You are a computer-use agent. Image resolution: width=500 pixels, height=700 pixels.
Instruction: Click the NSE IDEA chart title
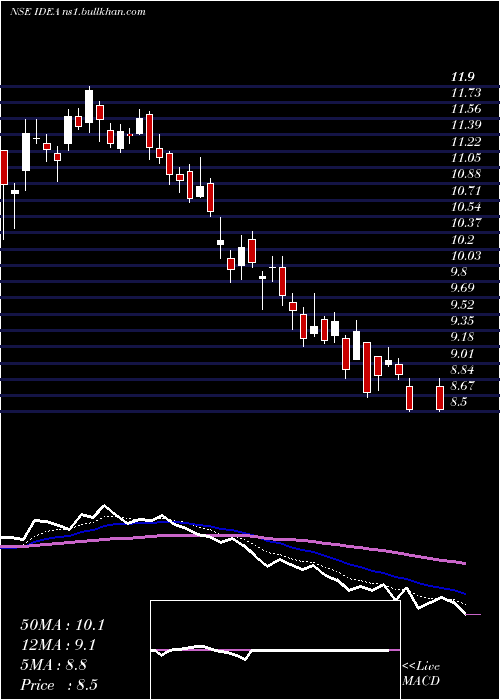[x=78, y=12]
